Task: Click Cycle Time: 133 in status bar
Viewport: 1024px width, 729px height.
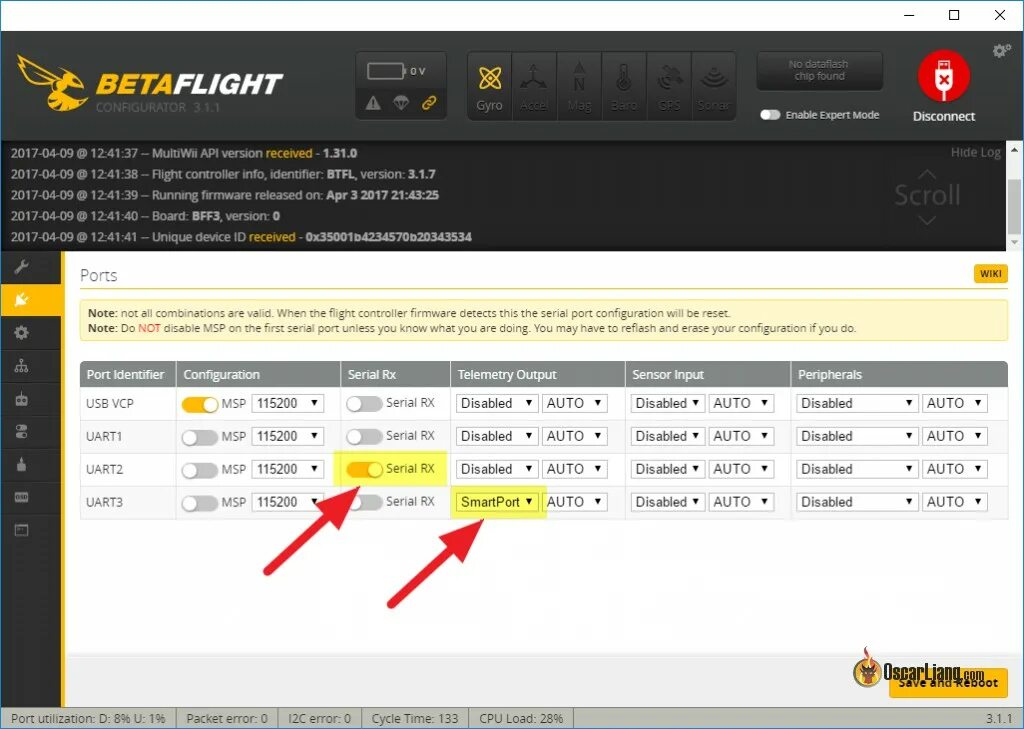Action: pos(415,719)
